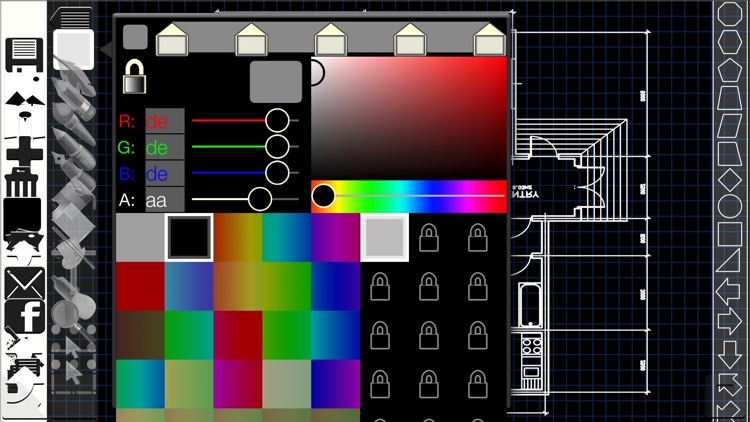The width and height of the screenshot is (750, 422).
Task: Click the alpha channel slider handle
Action: coord(260,199)
